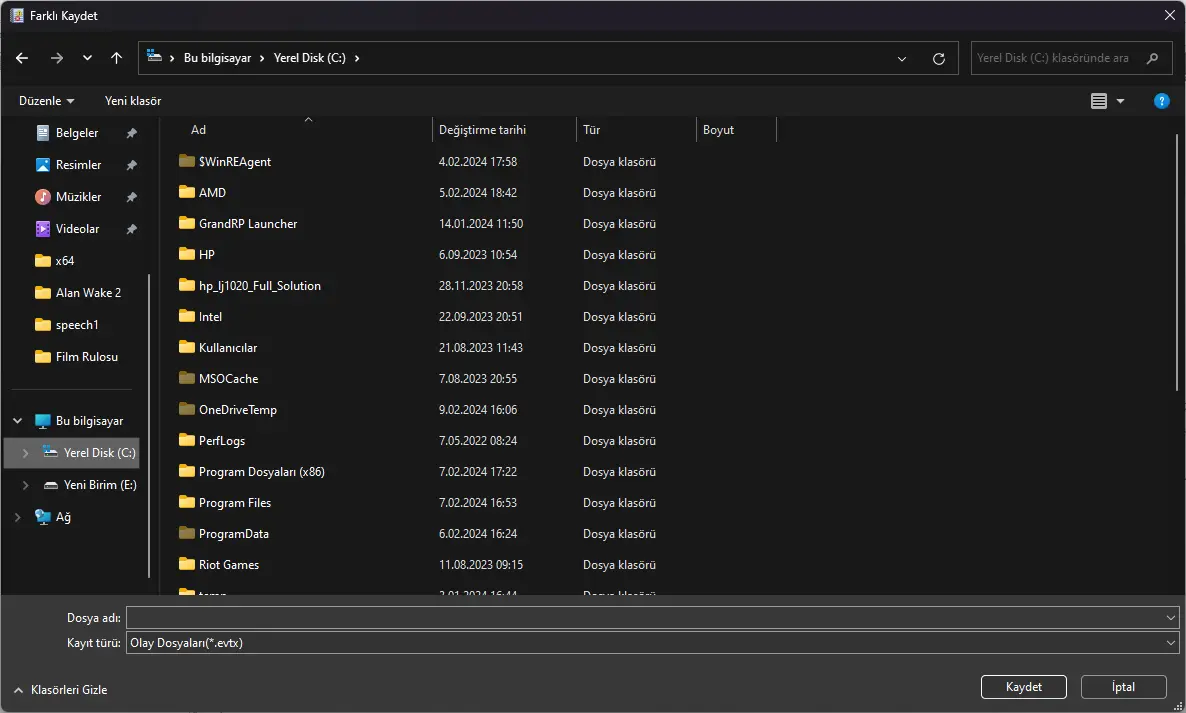Go forward with the right arrow

tap(57, 58)
